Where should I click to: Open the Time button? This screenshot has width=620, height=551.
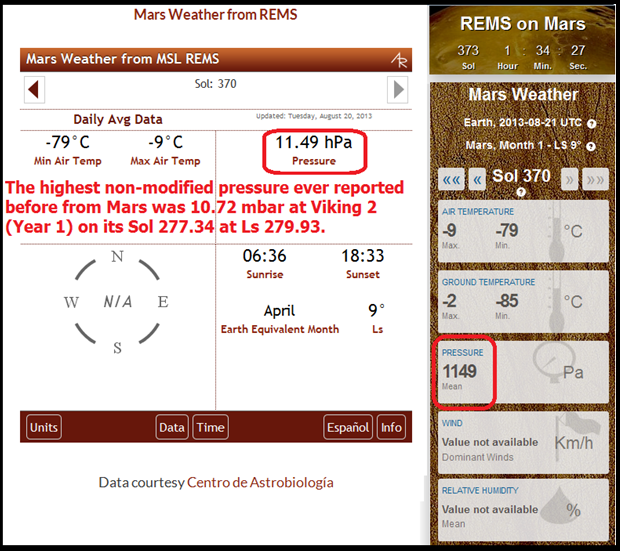click(x=210, y=427)
